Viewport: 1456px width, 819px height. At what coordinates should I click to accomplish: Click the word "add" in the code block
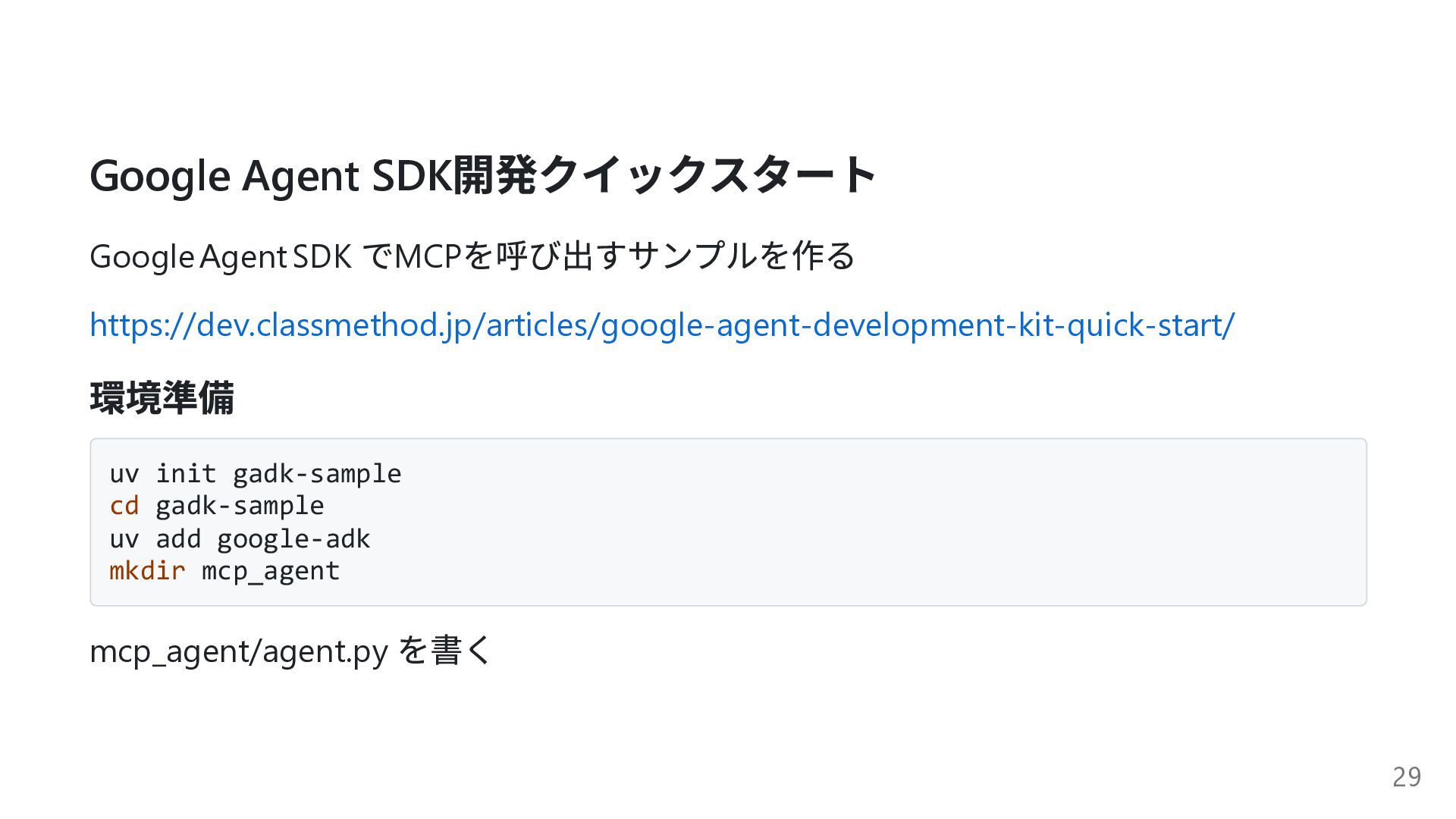(178, 539)
